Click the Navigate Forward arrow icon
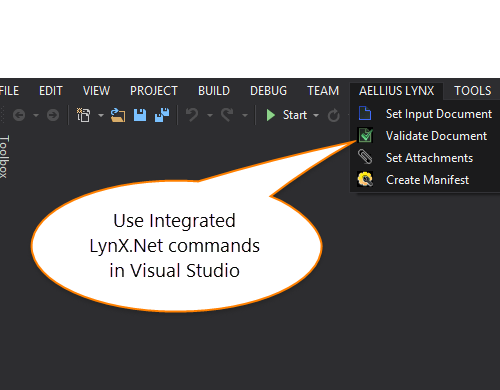The width and height of the screenshot is (500, 390). (53, 115)
